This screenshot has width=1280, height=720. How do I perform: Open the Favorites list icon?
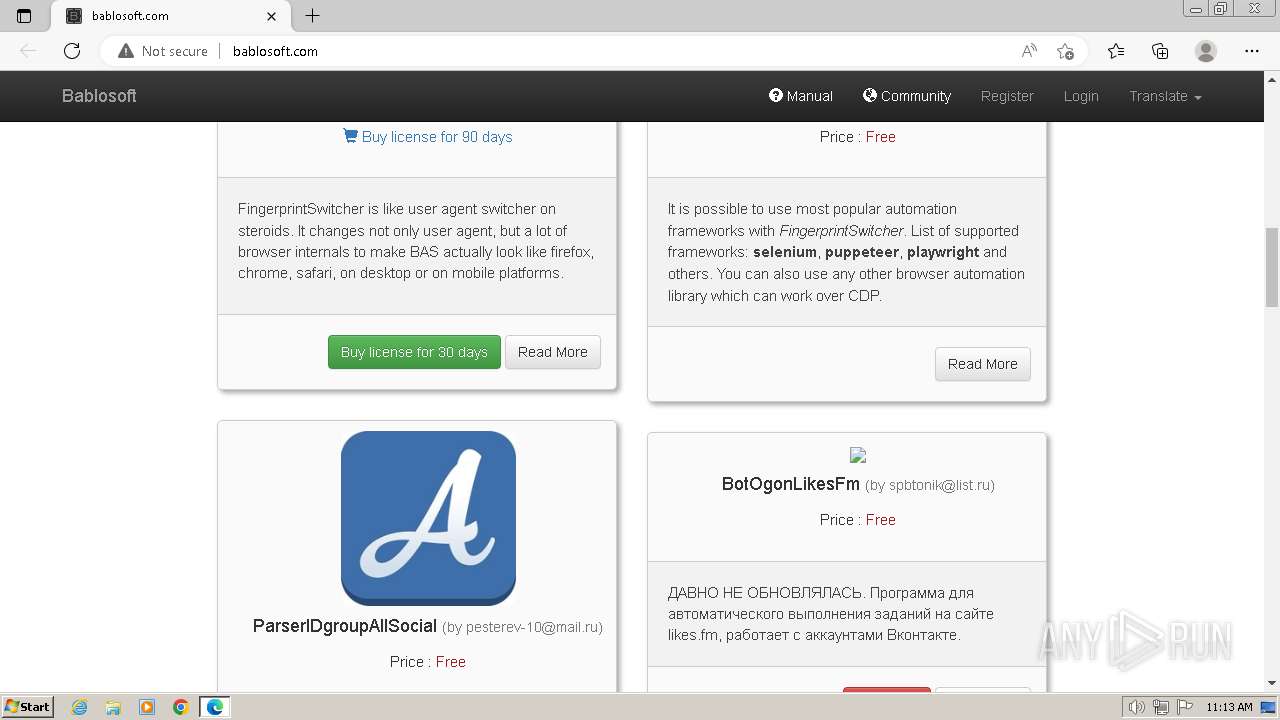coord(1116,51)
